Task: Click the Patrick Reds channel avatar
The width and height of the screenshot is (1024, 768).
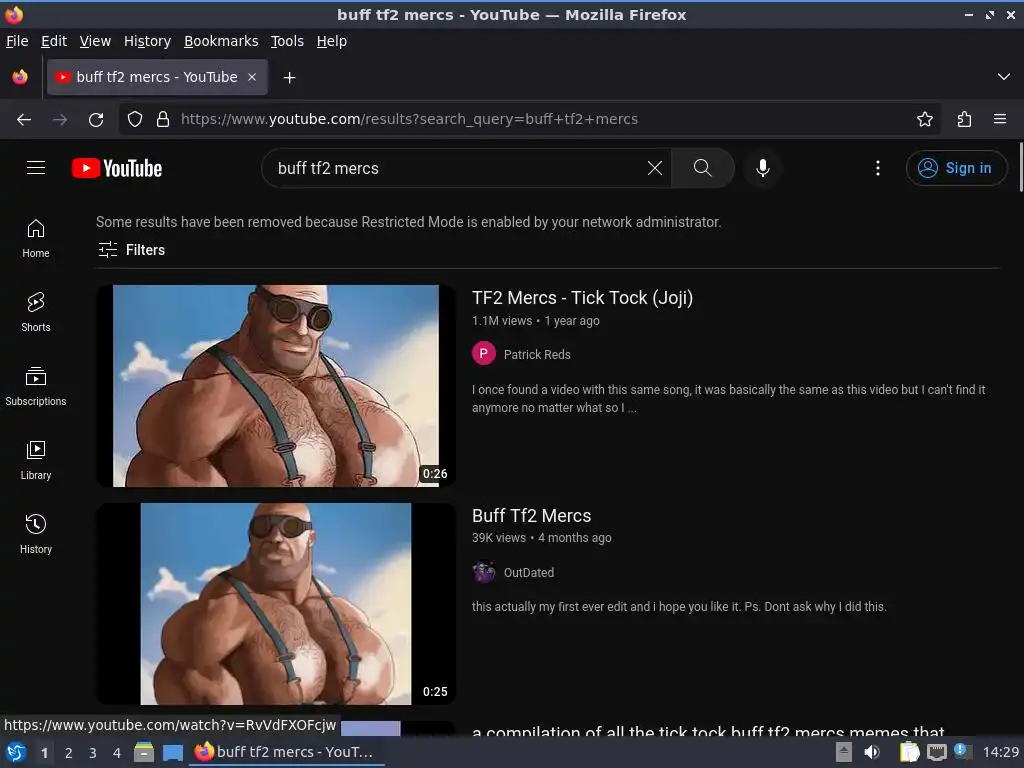Action: [483, 354]
